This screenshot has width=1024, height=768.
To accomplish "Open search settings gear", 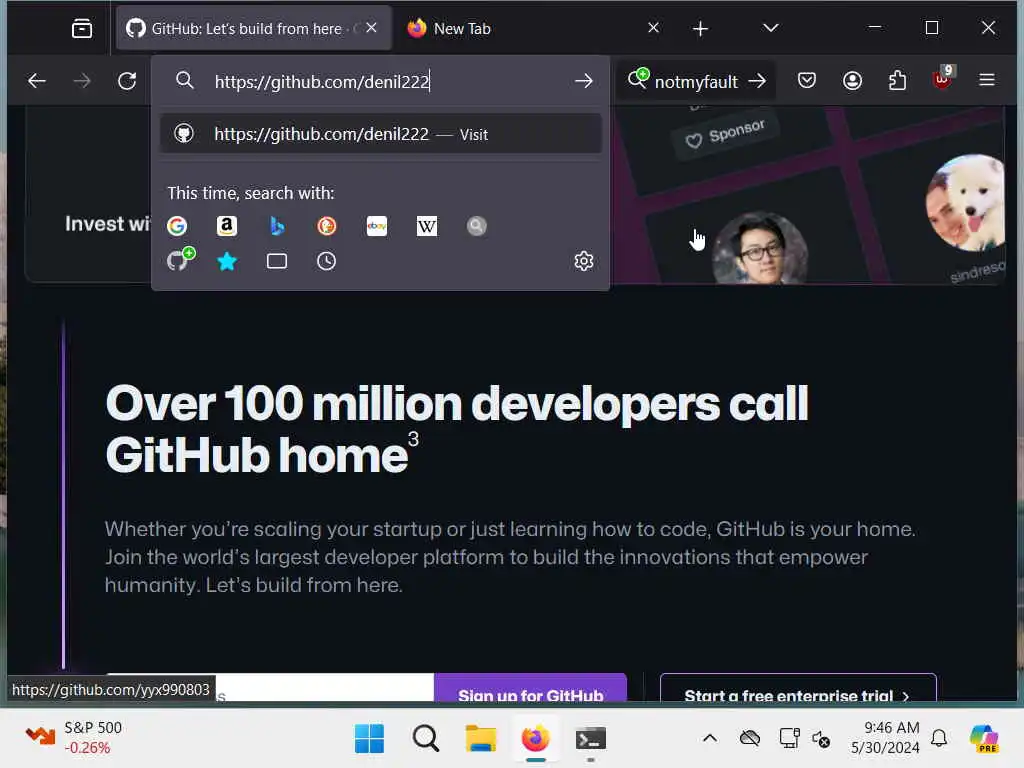I will [x=583, y=261].
